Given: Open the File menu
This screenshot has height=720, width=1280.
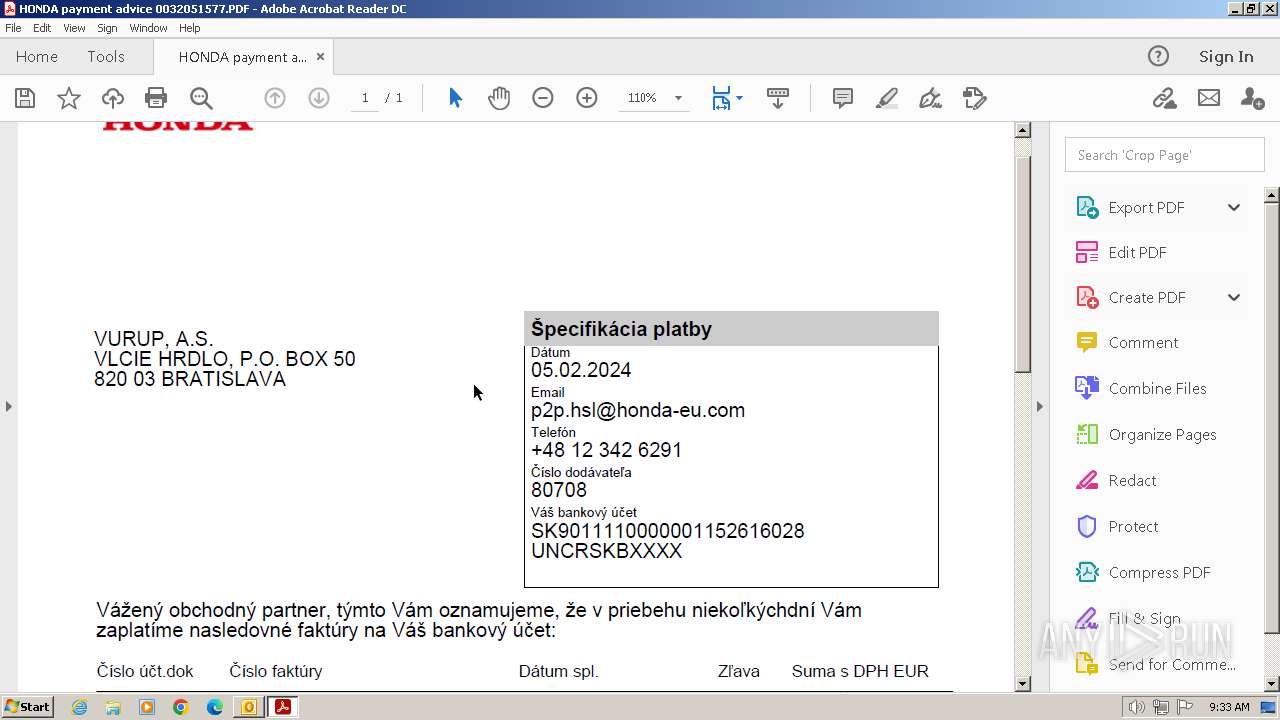Looking at the screenshot, I should pos(13,28).
